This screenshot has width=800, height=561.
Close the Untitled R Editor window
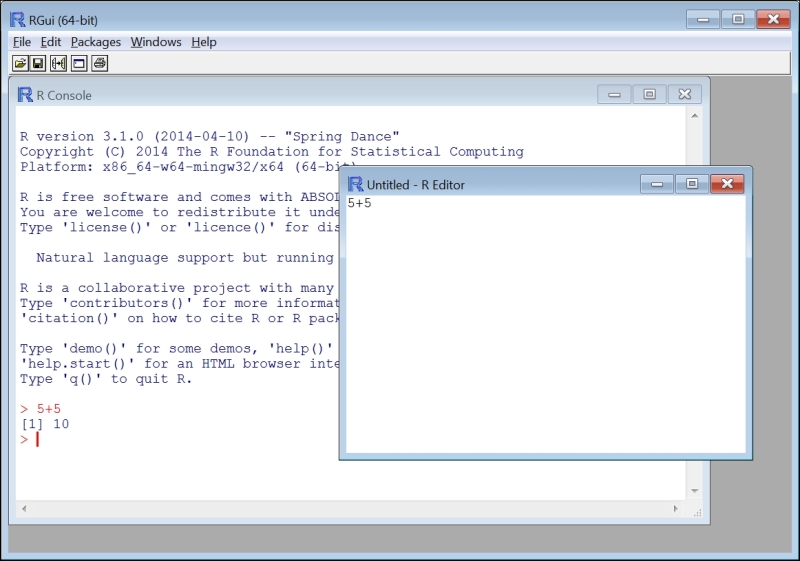coord(727,184)
